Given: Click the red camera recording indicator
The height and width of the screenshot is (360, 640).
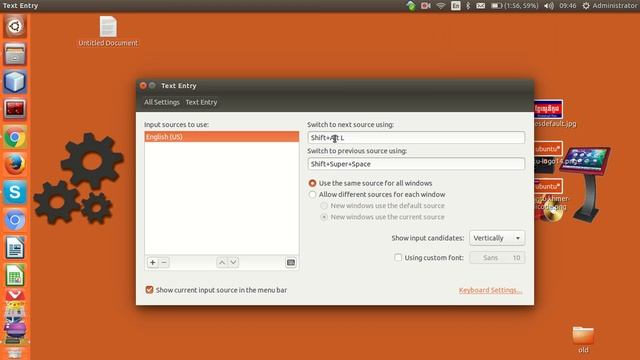Looking at the screenshot, I should click(426, 6).
